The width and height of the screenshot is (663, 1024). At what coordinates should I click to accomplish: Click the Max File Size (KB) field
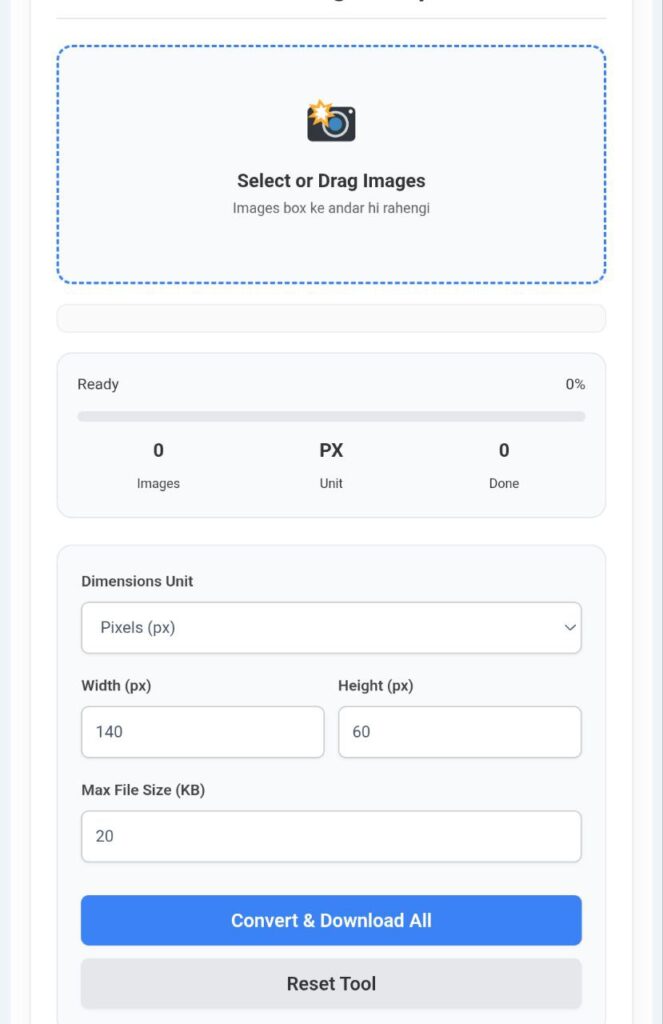331,836
